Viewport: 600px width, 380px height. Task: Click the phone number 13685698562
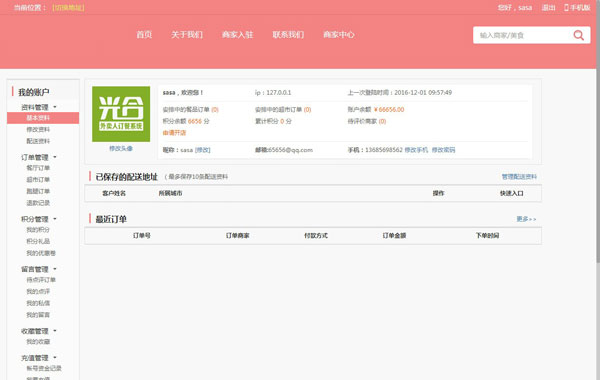click(x=384, y=150)
